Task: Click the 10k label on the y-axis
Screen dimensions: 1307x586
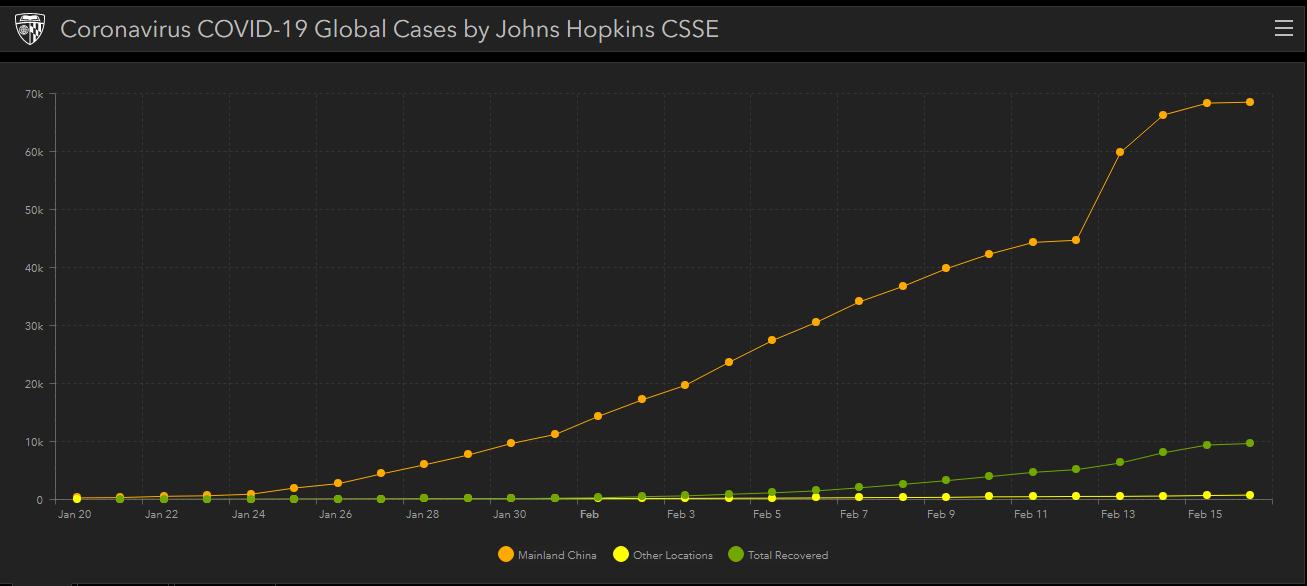Action: click(34, 442)
